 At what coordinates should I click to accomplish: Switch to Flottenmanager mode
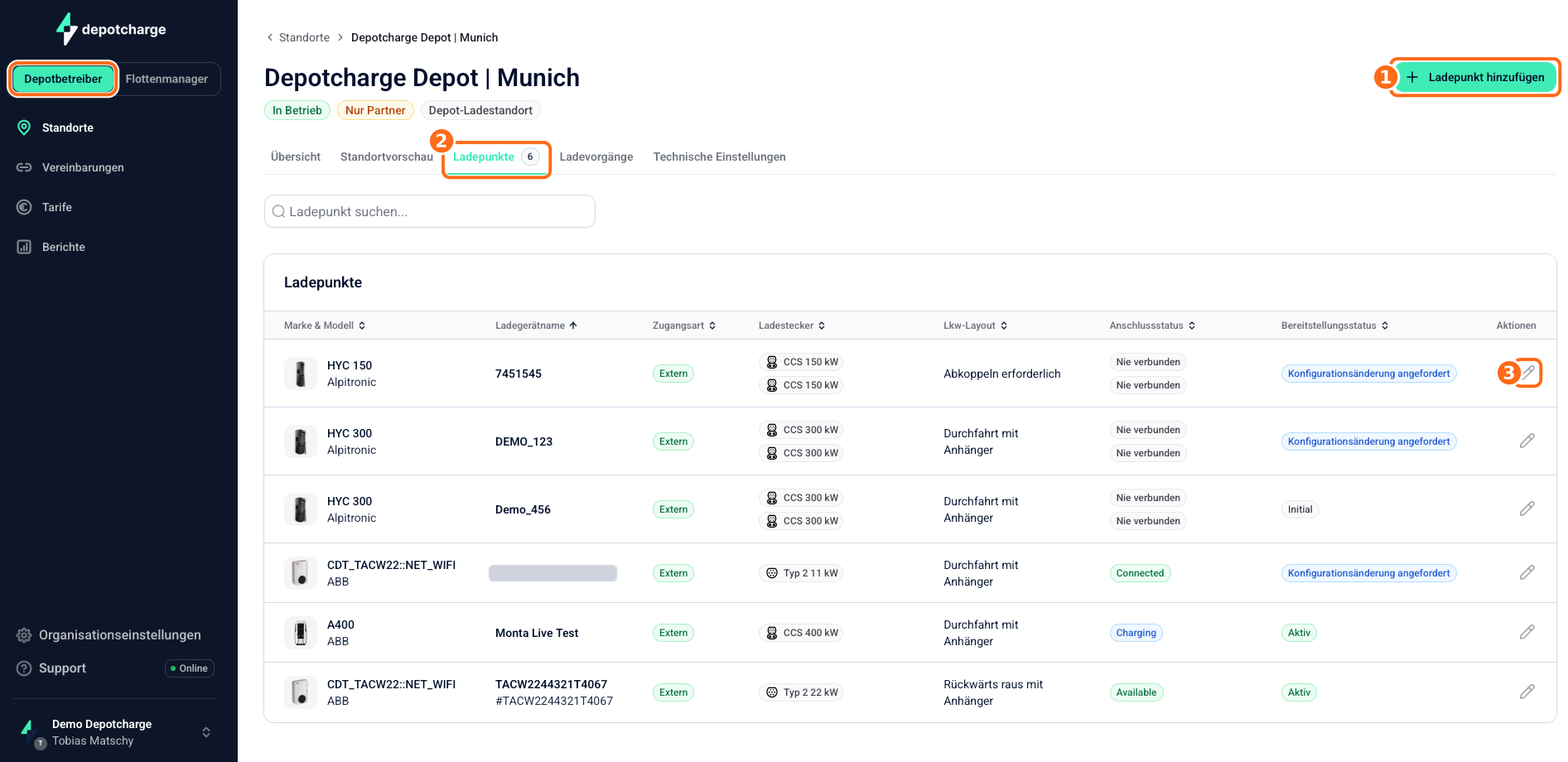pos(166,79)
